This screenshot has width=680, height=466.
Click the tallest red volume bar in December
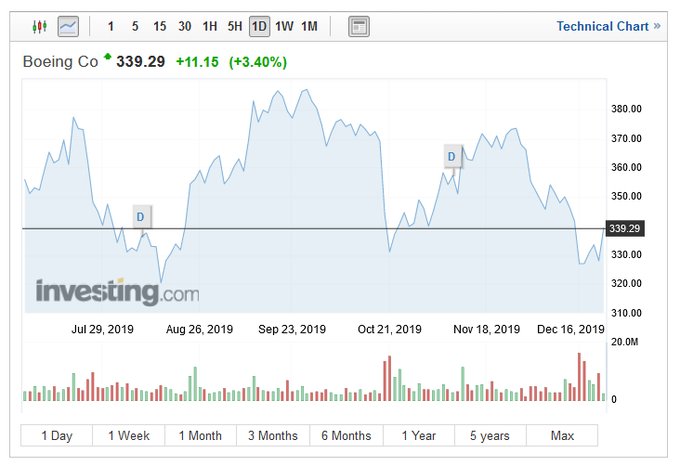point(579,377)
